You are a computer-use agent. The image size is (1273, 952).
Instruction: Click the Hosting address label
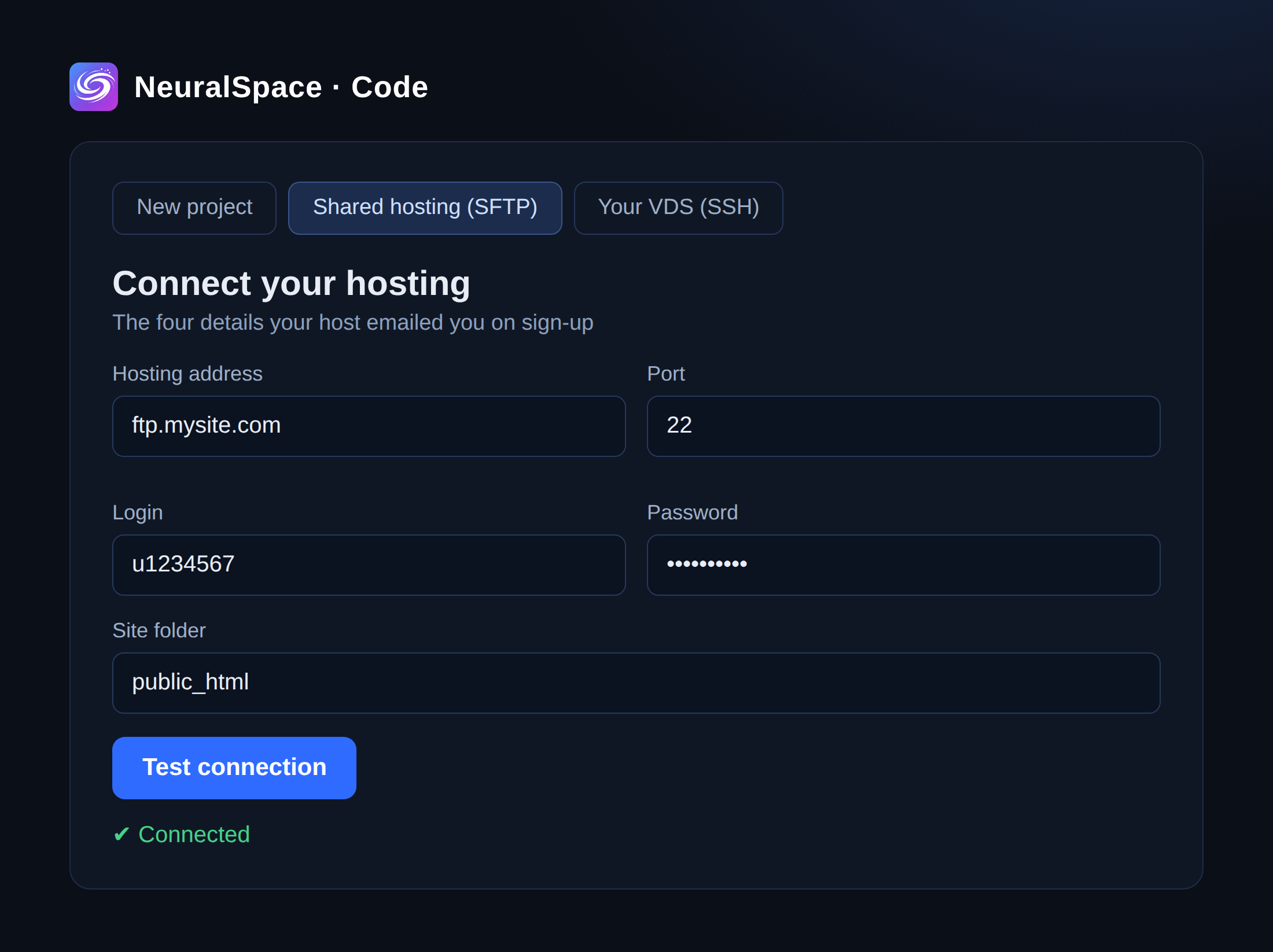pos(187,374)
